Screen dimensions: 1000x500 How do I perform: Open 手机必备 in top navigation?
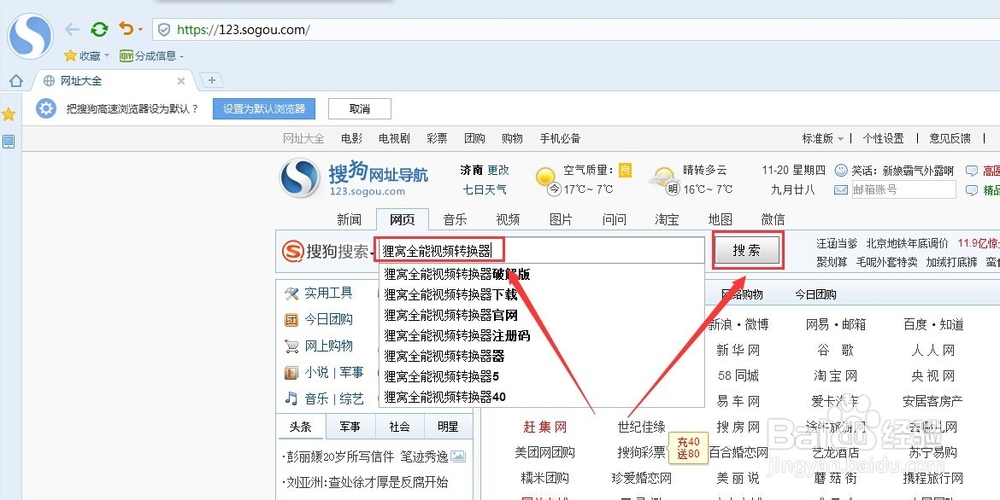point(560,138)
